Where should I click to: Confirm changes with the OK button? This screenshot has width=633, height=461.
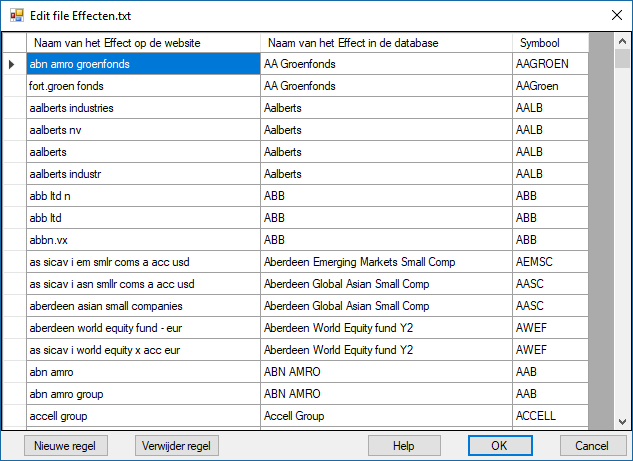pos(499,445)
